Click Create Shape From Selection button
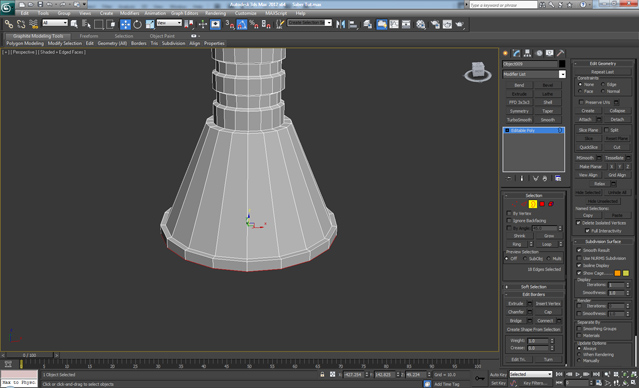This screenshot has height=388, width=639. [533, 330]
